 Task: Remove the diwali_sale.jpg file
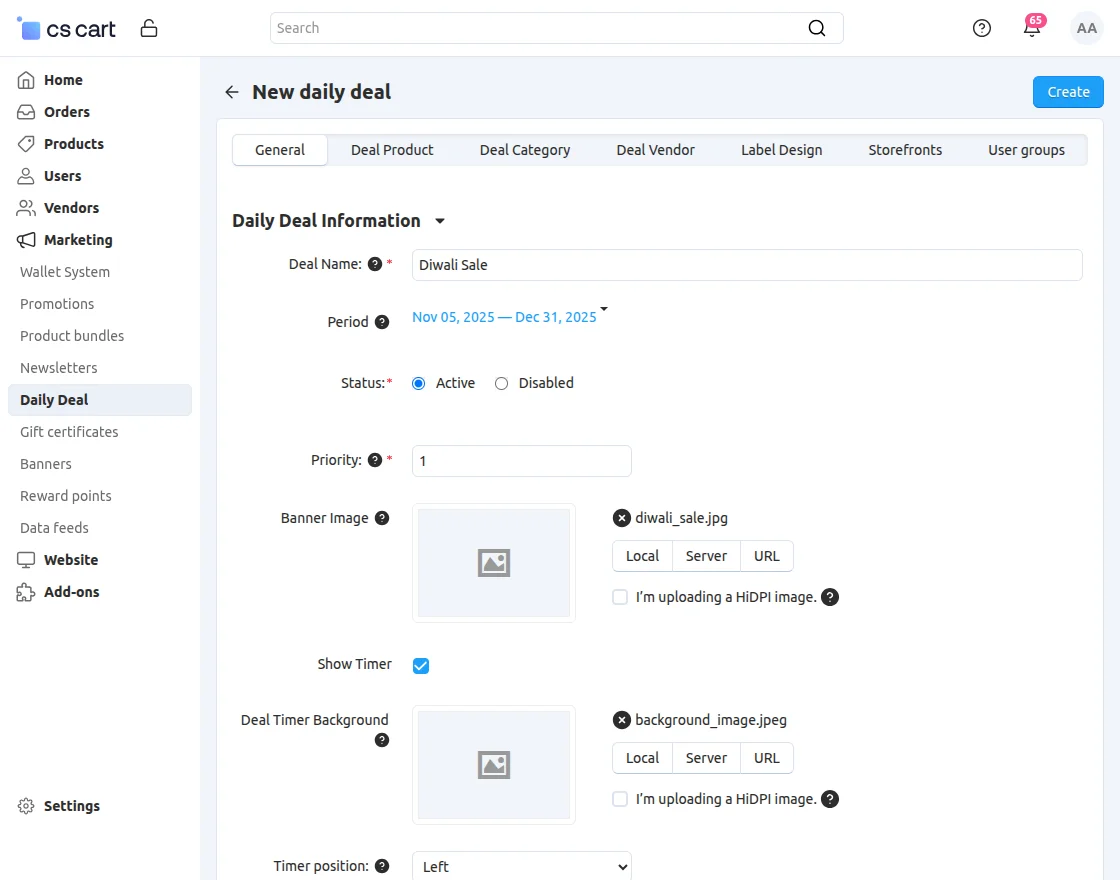point(622,518)
